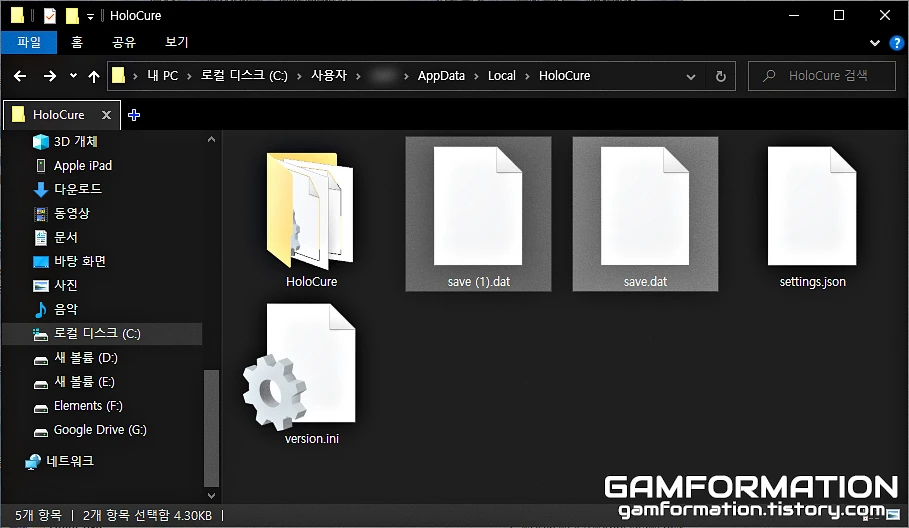
Task: Close the HoloCure tab
Action: pos(106,115)
